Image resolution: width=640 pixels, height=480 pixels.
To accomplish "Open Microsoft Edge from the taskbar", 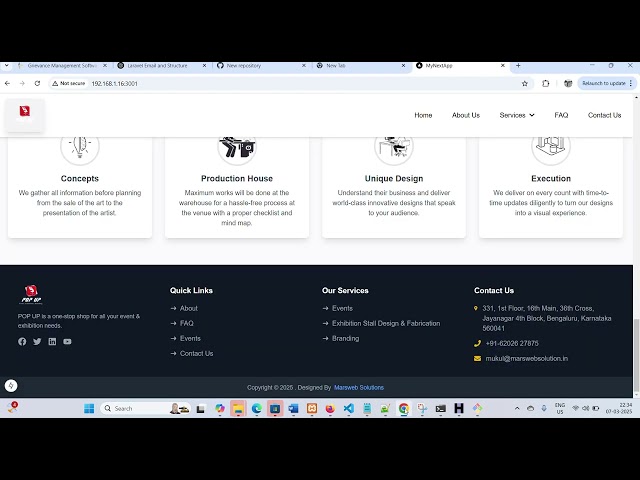I will click(257, 408).
